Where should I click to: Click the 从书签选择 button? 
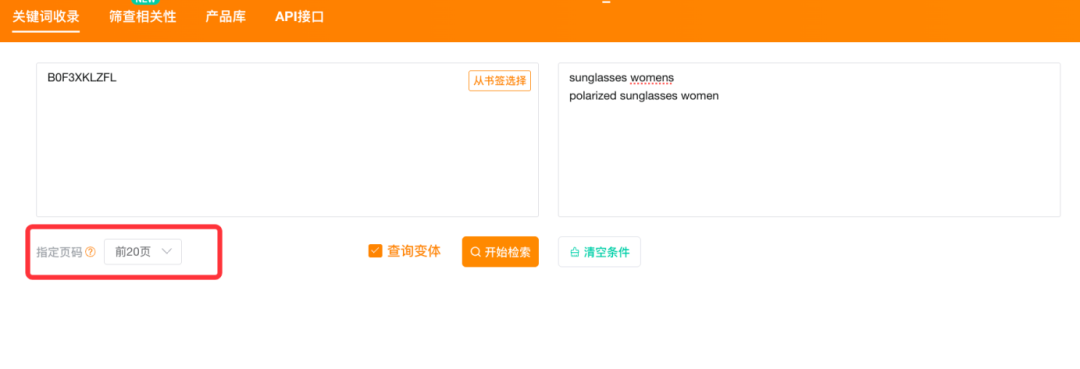pyautogui.click(x=499, y=81)
